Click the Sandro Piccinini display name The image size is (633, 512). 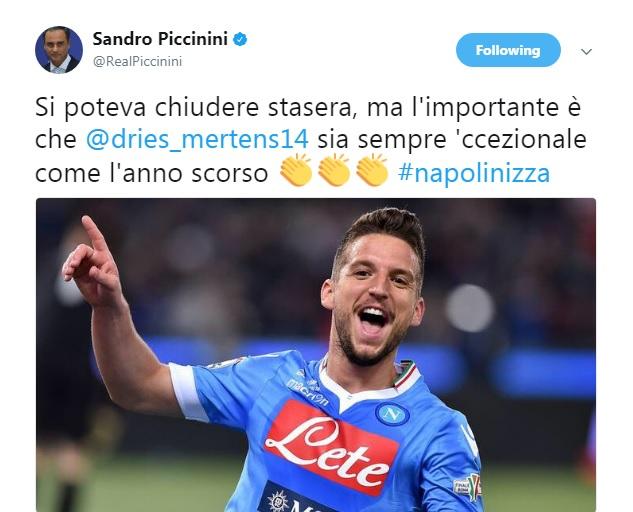[x=160, y=39]
